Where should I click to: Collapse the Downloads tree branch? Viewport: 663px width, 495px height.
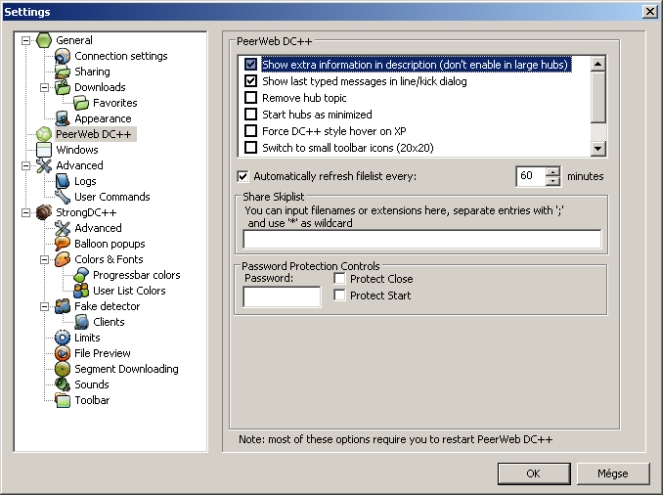(44, 88)
